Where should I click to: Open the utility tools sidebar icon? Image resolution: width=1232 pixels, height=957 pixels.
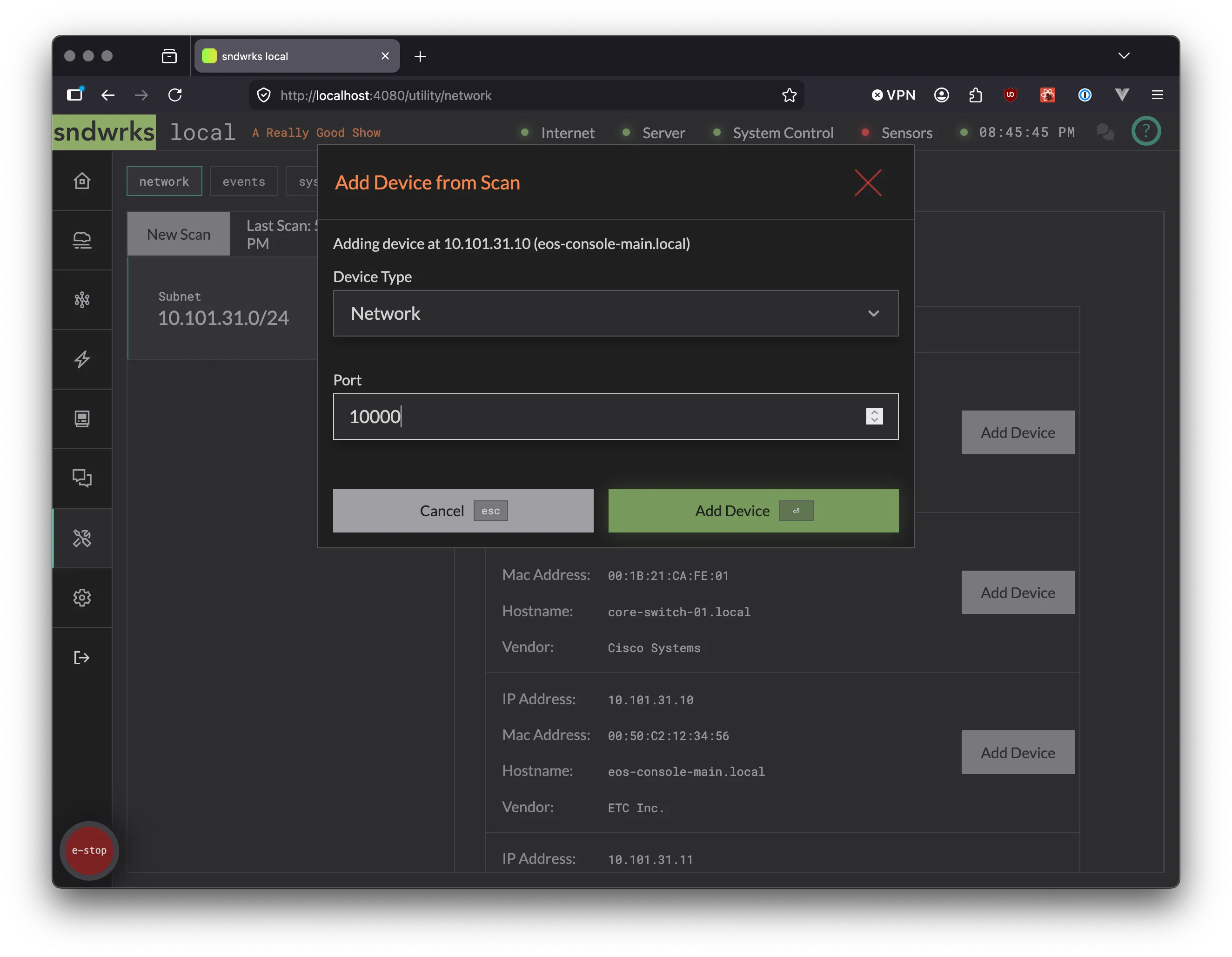coord(82,538)
